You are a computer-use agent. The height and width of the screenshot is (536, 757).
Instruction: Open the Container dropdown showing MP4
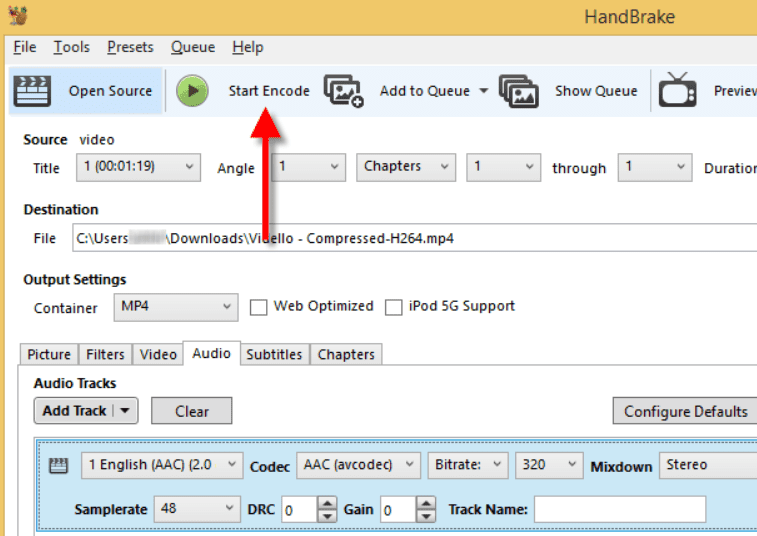pos(176,307)
